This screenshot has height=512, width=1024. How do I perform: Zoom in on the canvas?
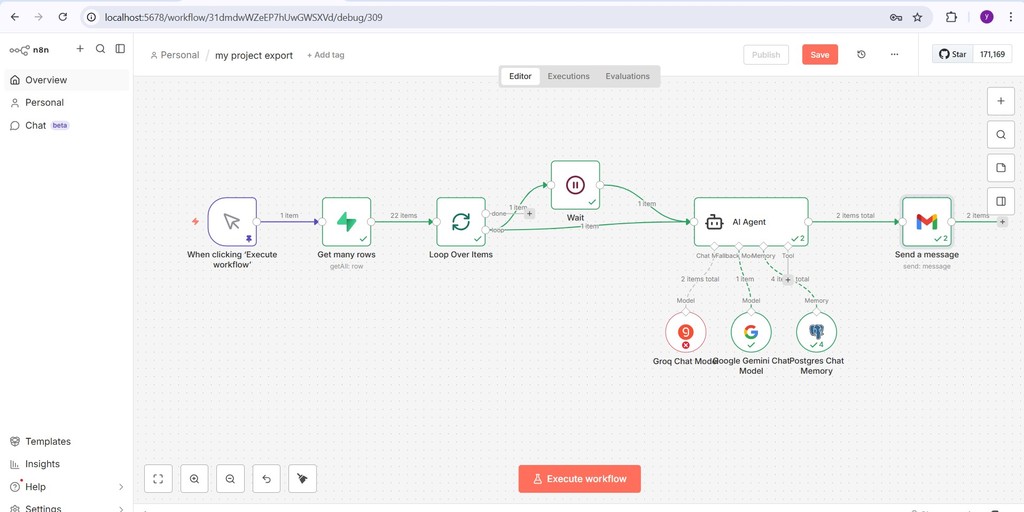pos(194,479)
